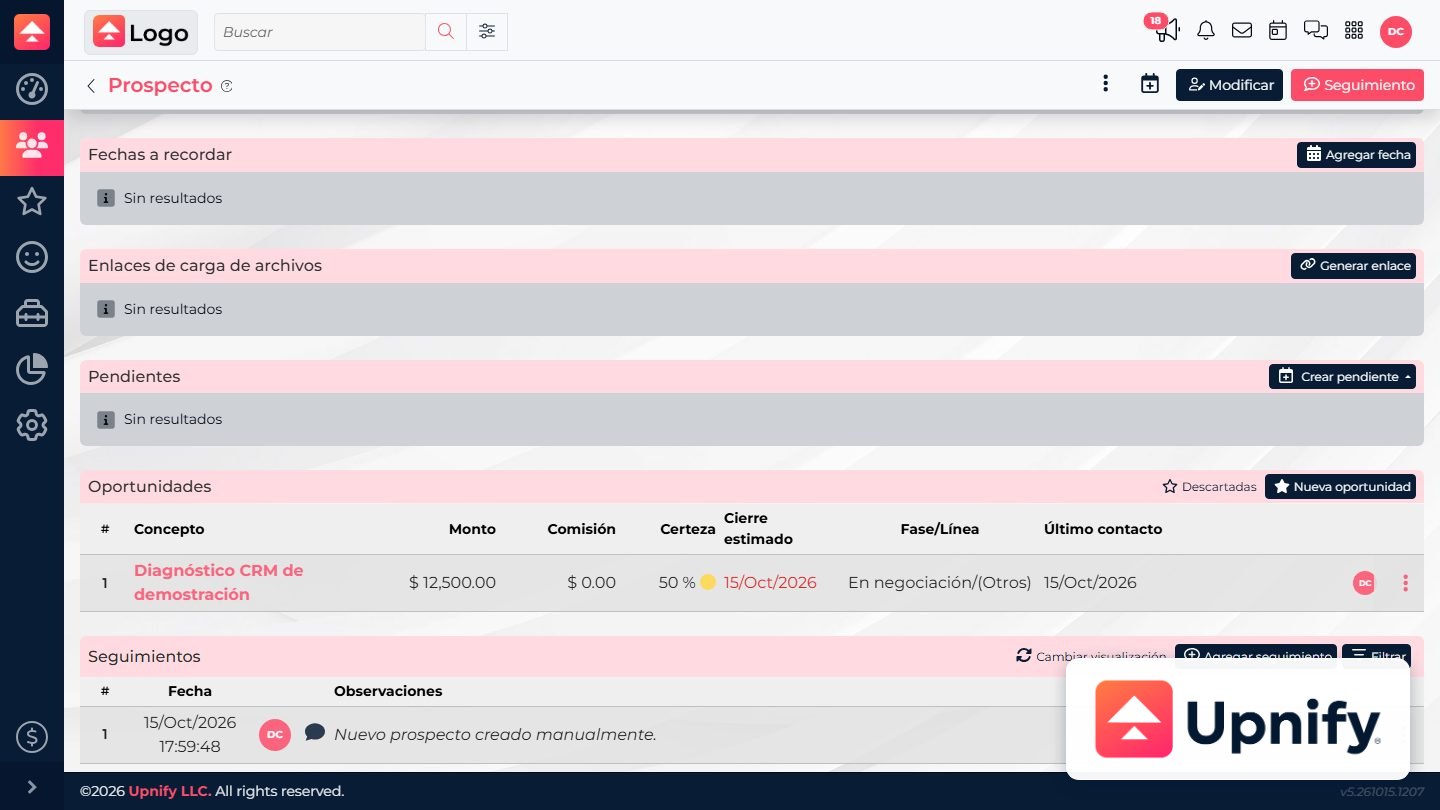The image size is (1440, 810).
Task: Click the help icon next to Prospecto
Action: 227,86
